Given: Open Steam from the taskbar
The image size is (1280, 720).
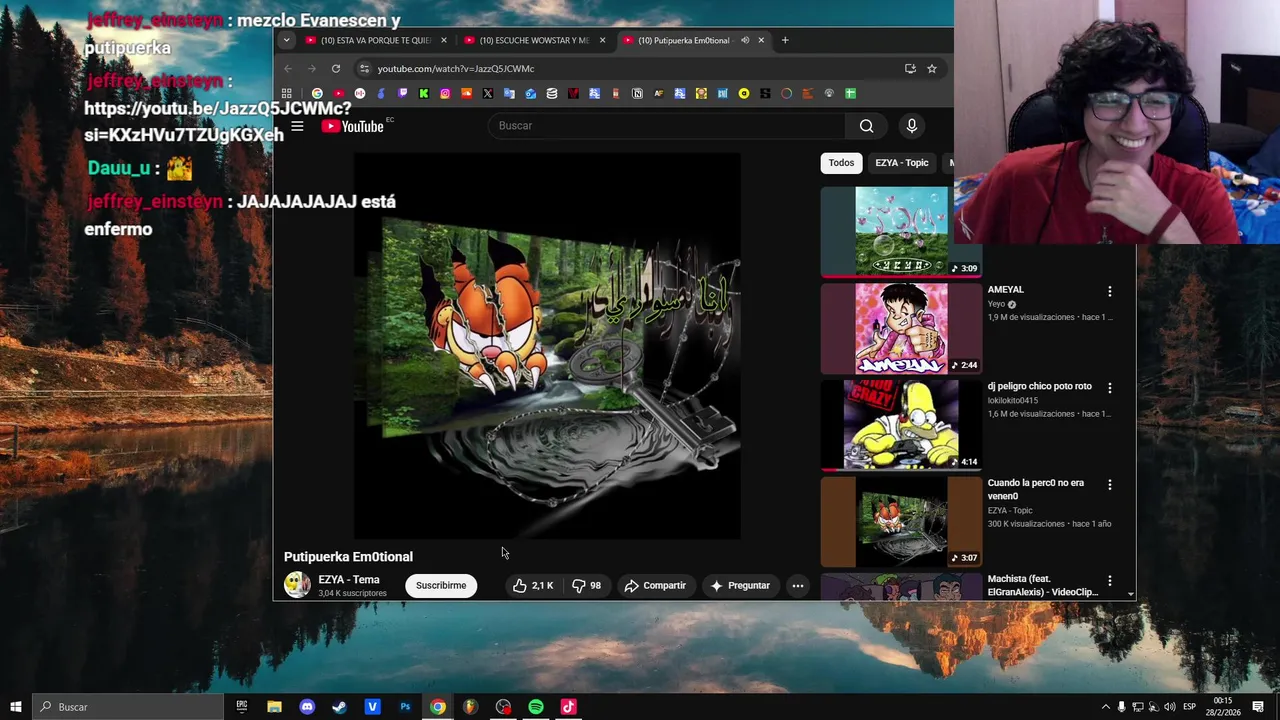Looking at the screenshot, I should coord(340,707).
